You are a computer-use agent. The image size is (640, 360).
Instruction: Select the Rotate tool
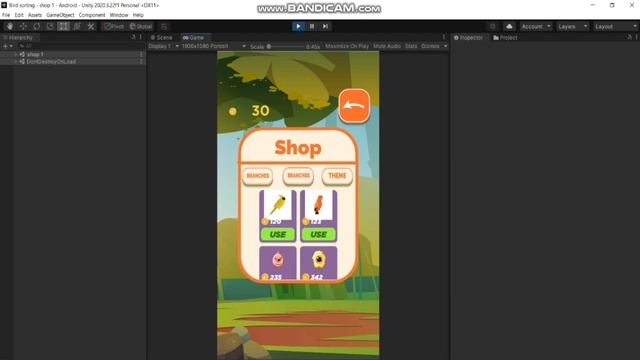[37, 27]
